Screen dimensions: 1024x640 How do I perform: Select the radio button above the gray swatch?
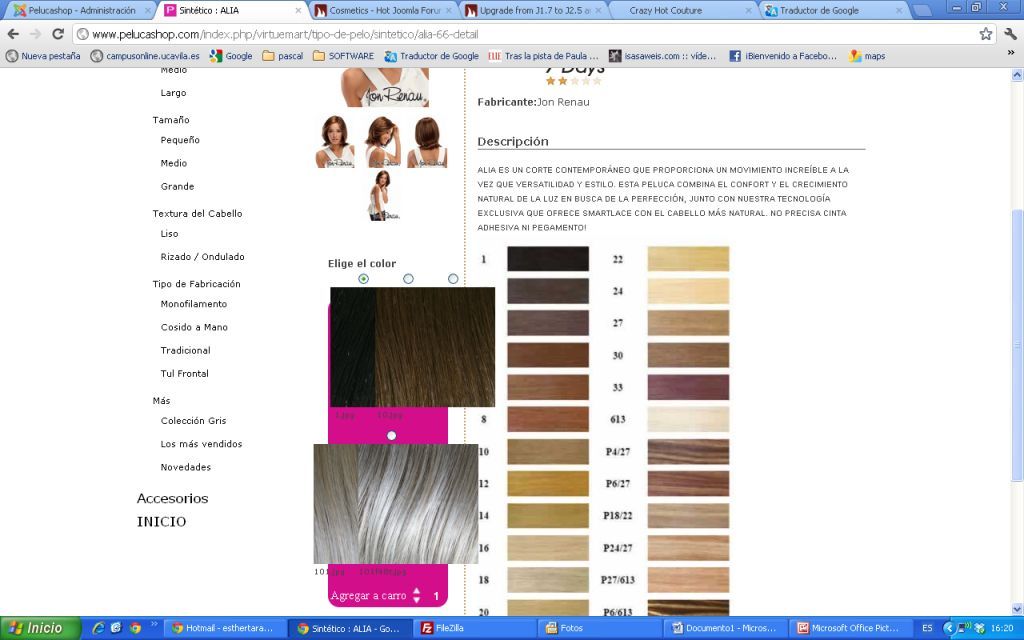(x=391, y=436)
